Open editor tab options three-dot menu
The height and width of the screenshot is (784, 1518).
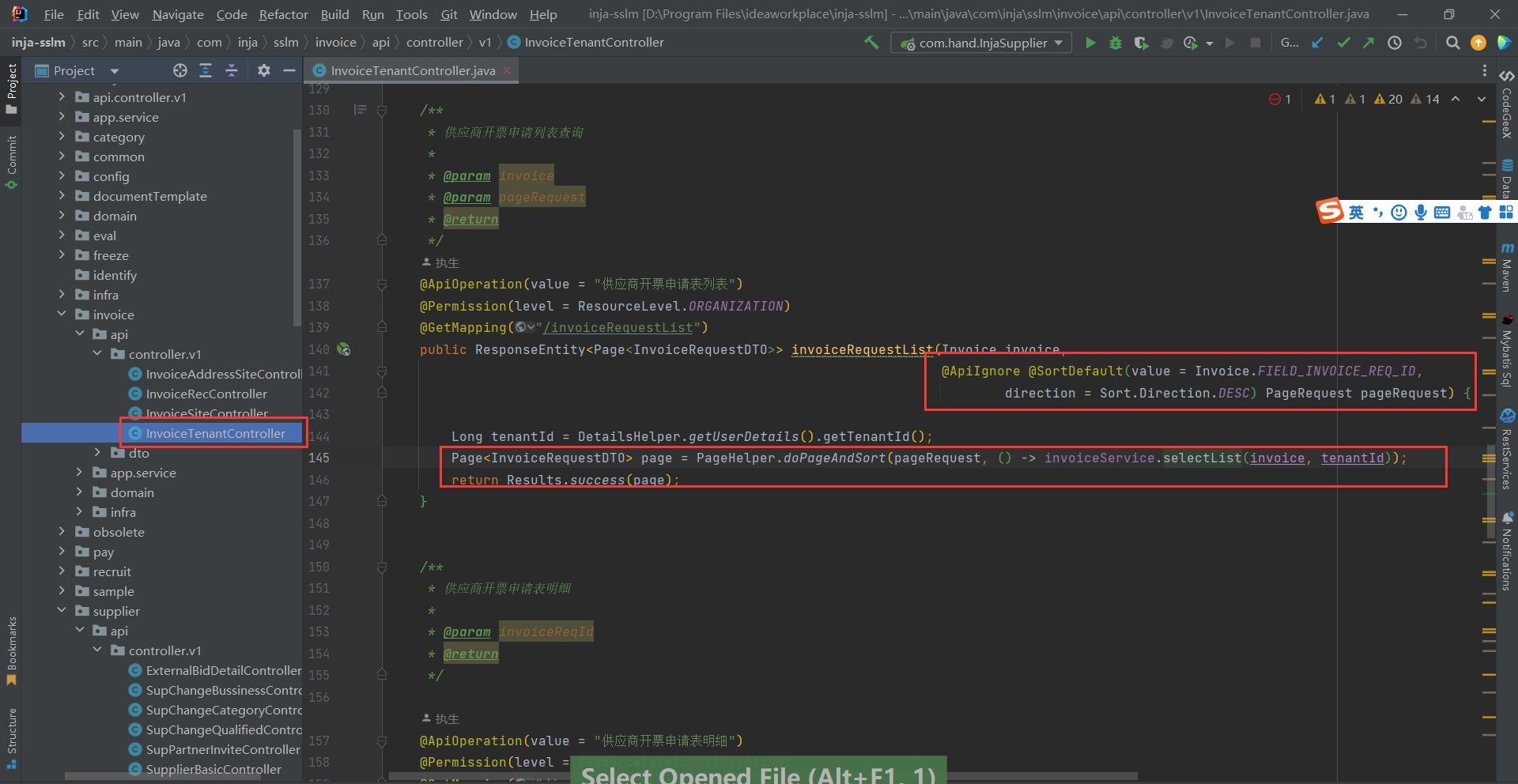point(1484,70)
